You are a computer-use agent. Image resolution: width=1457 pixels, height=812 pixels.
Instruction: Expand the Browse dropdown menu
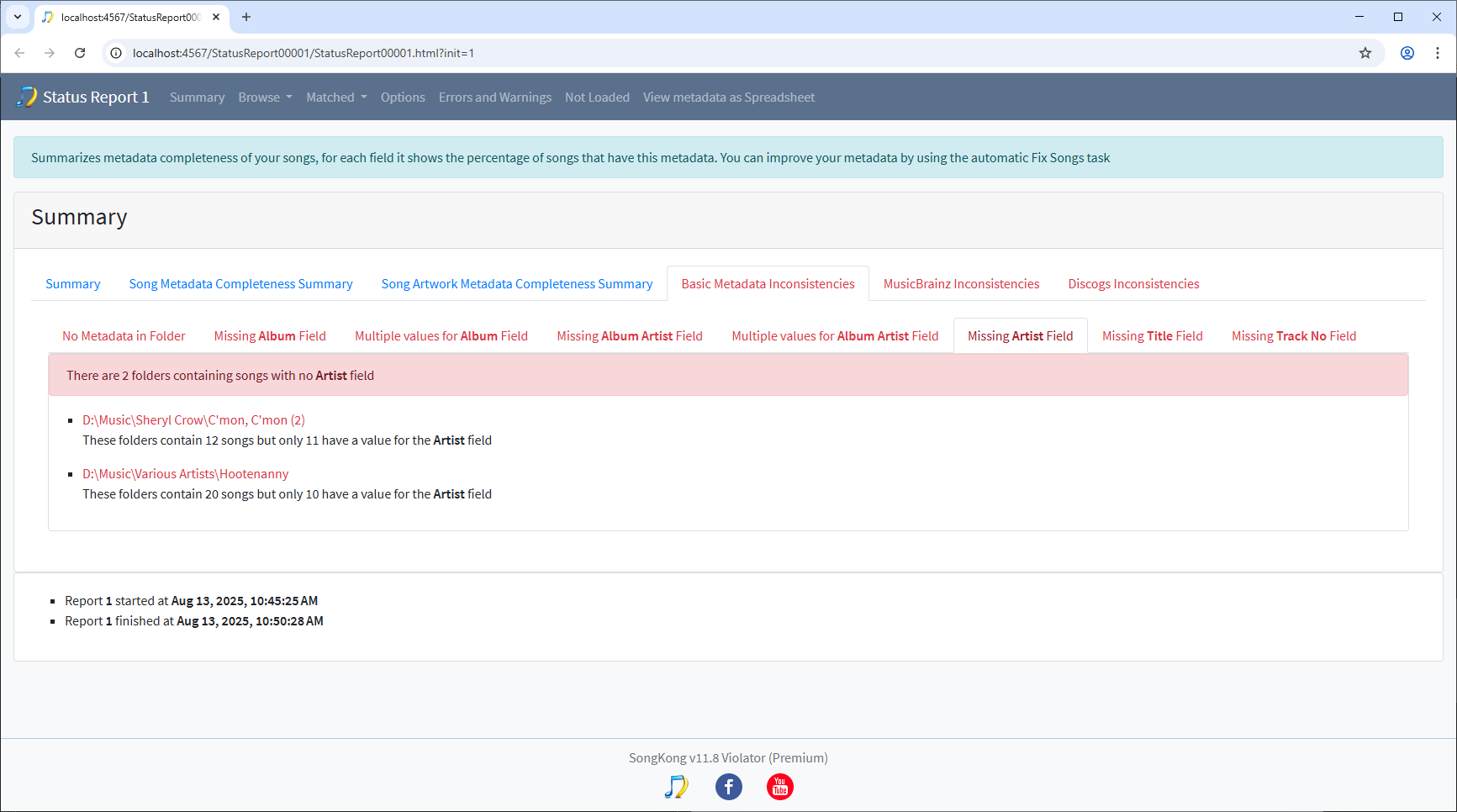(x=266, y=98)
